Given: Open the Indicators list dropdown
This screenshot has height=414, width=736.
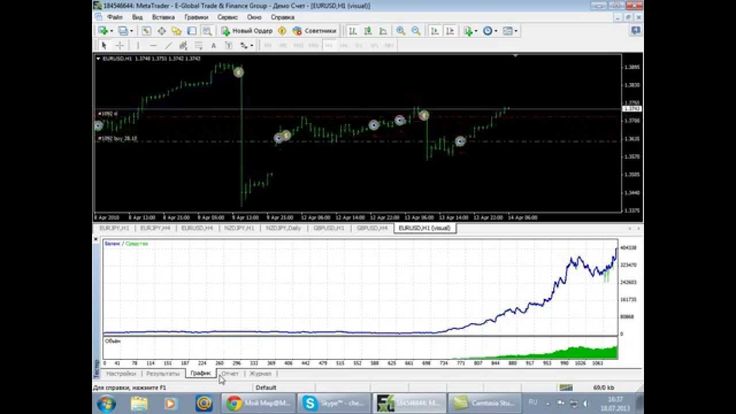Looking at the screenshot, I should (x=470, y=31).
